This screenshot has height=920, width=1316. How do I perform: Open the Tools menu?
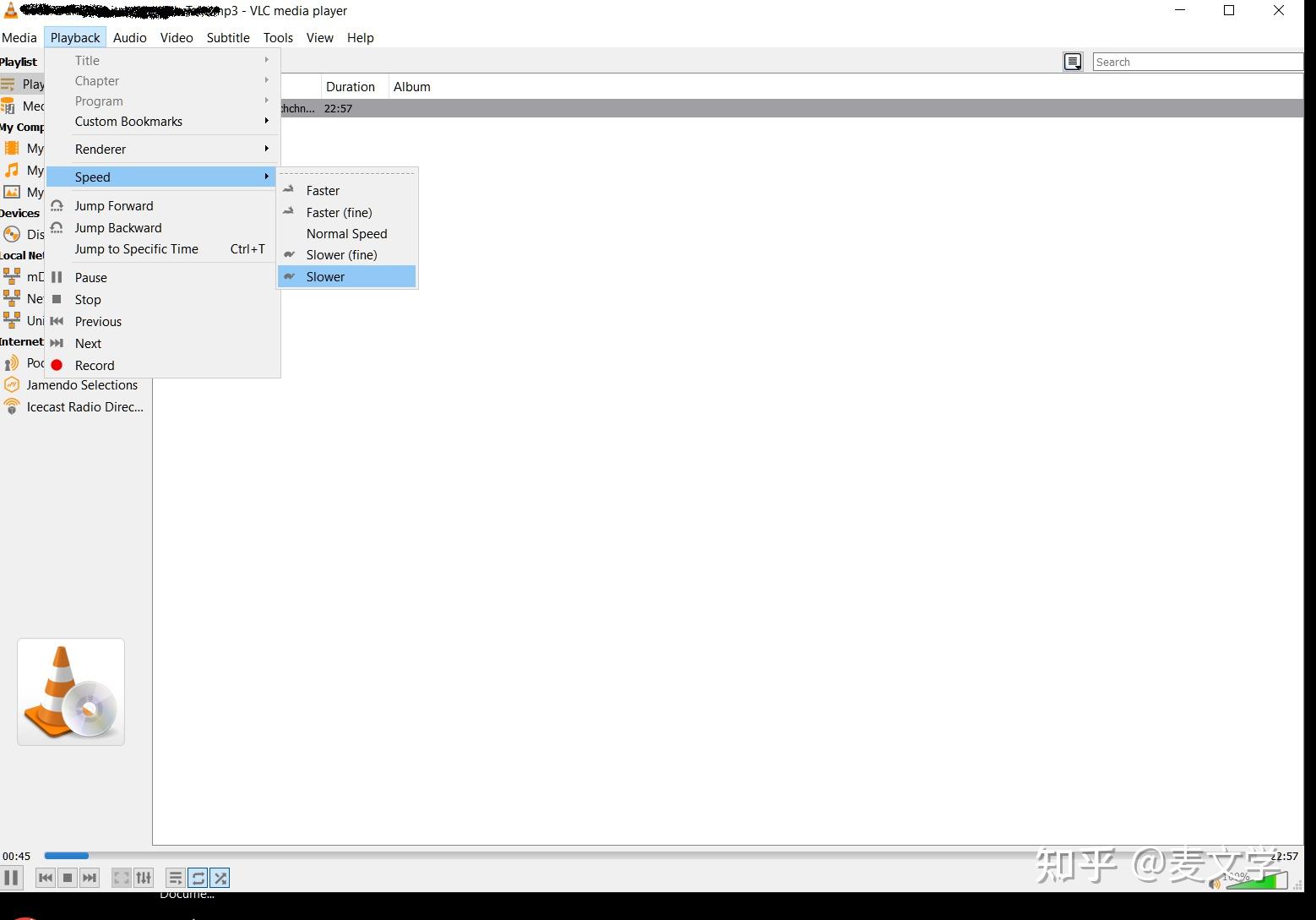(278, 37)
